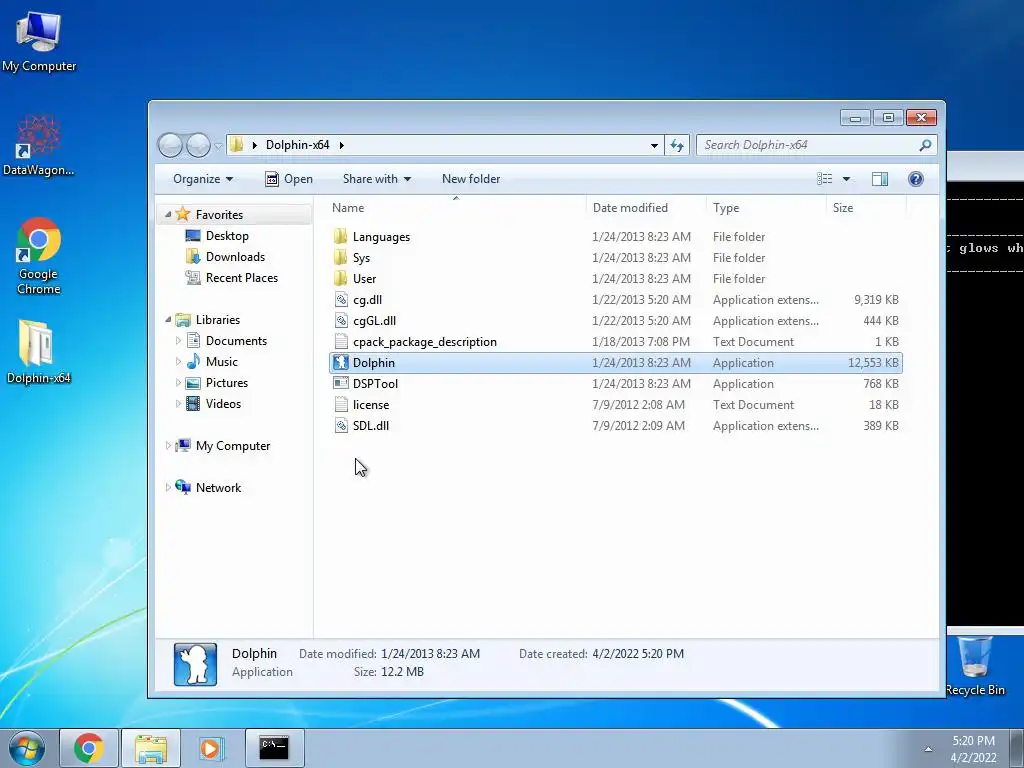Select the cpack_package_description file icon

340,342
